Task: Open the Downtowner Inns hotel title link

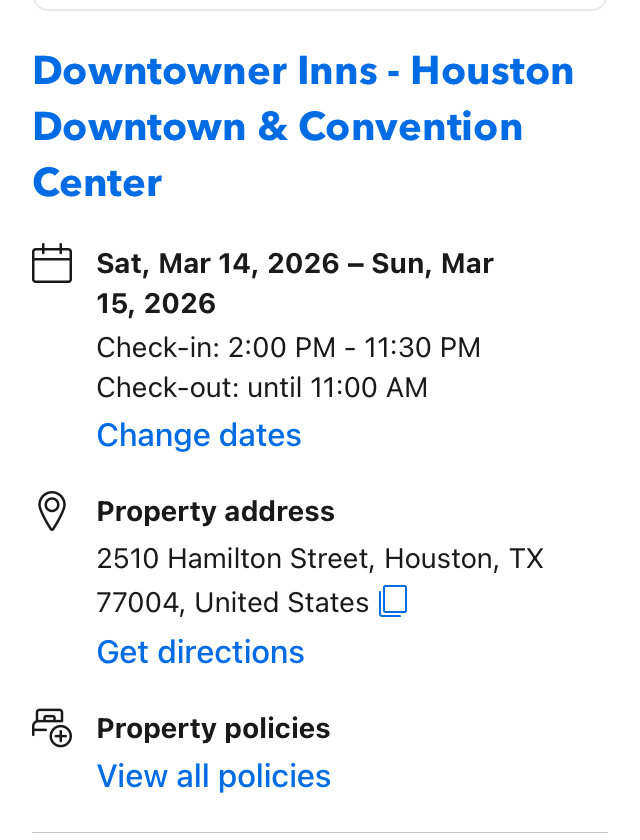Action: point(303,127)
